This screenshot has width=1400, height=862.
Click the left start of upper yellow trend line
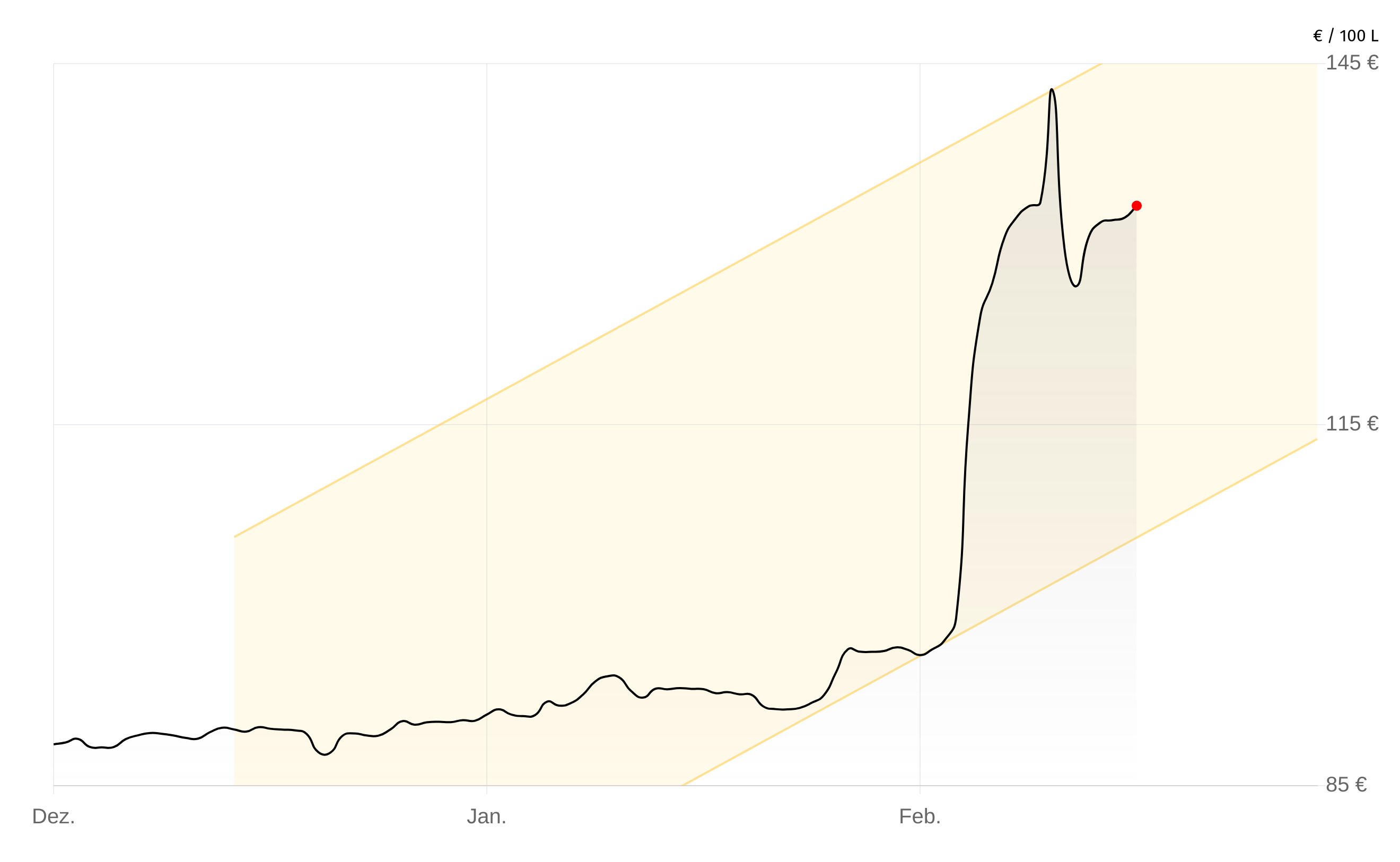(x=234, y=536)
